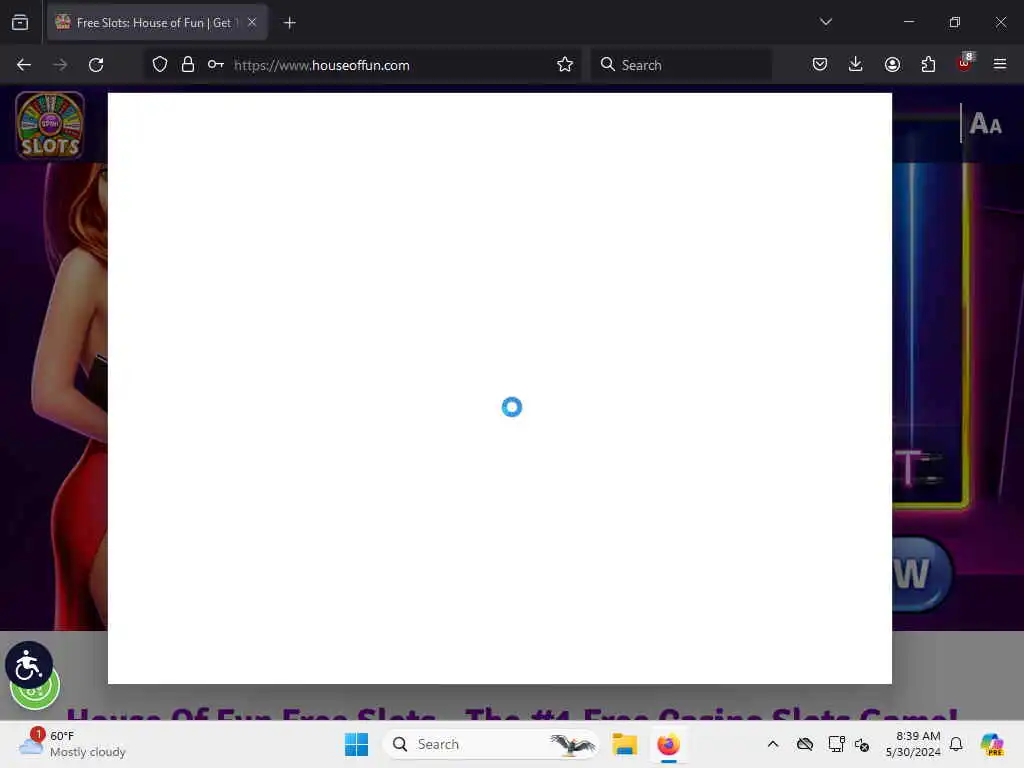The image size is (1024, 768).
Task: Click the Firefox taskbar icon
Action: click(x=669, y=744)
